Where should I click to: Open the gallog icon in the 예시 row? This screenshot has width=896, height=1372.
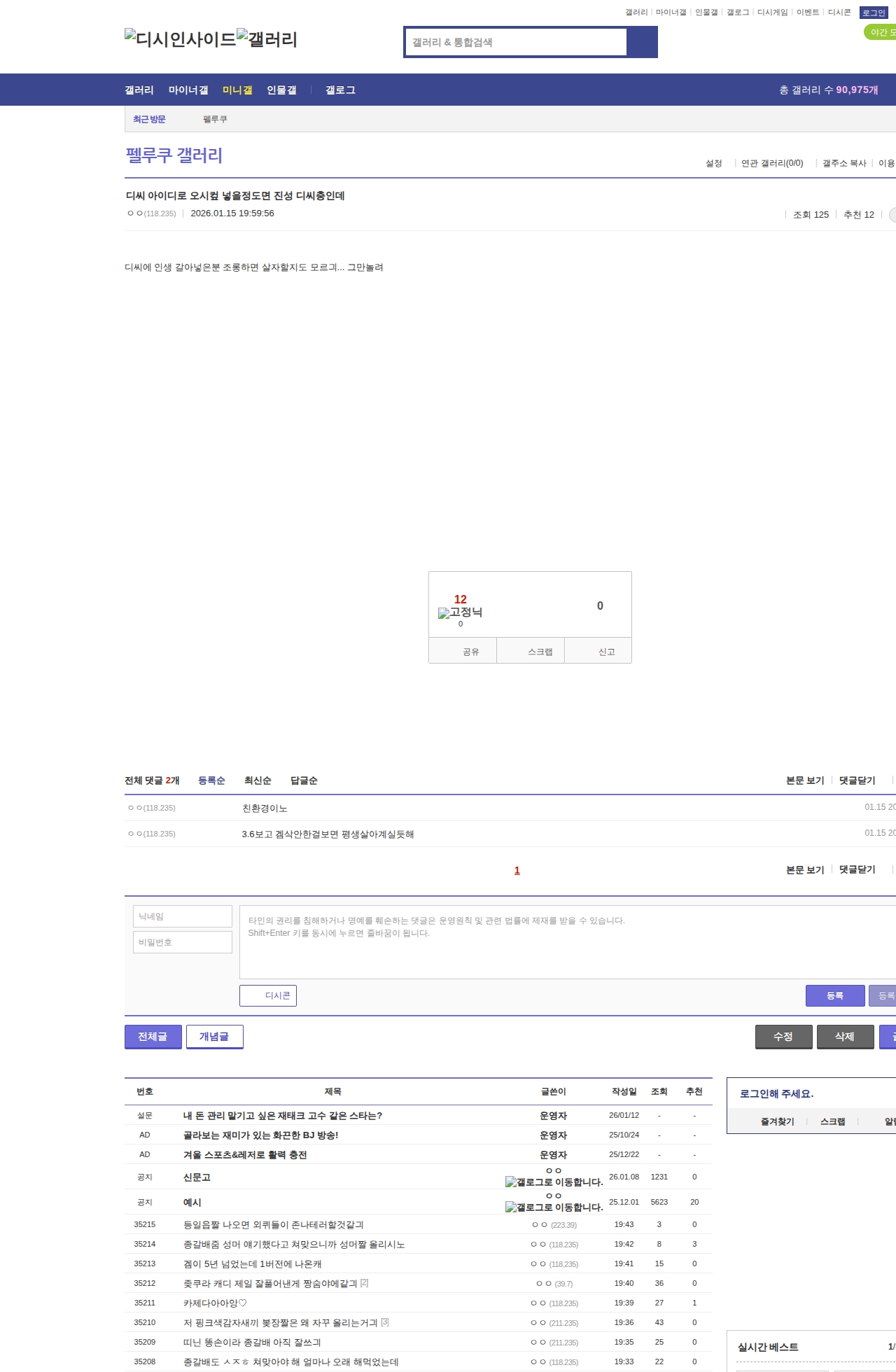coord(554,1207)
